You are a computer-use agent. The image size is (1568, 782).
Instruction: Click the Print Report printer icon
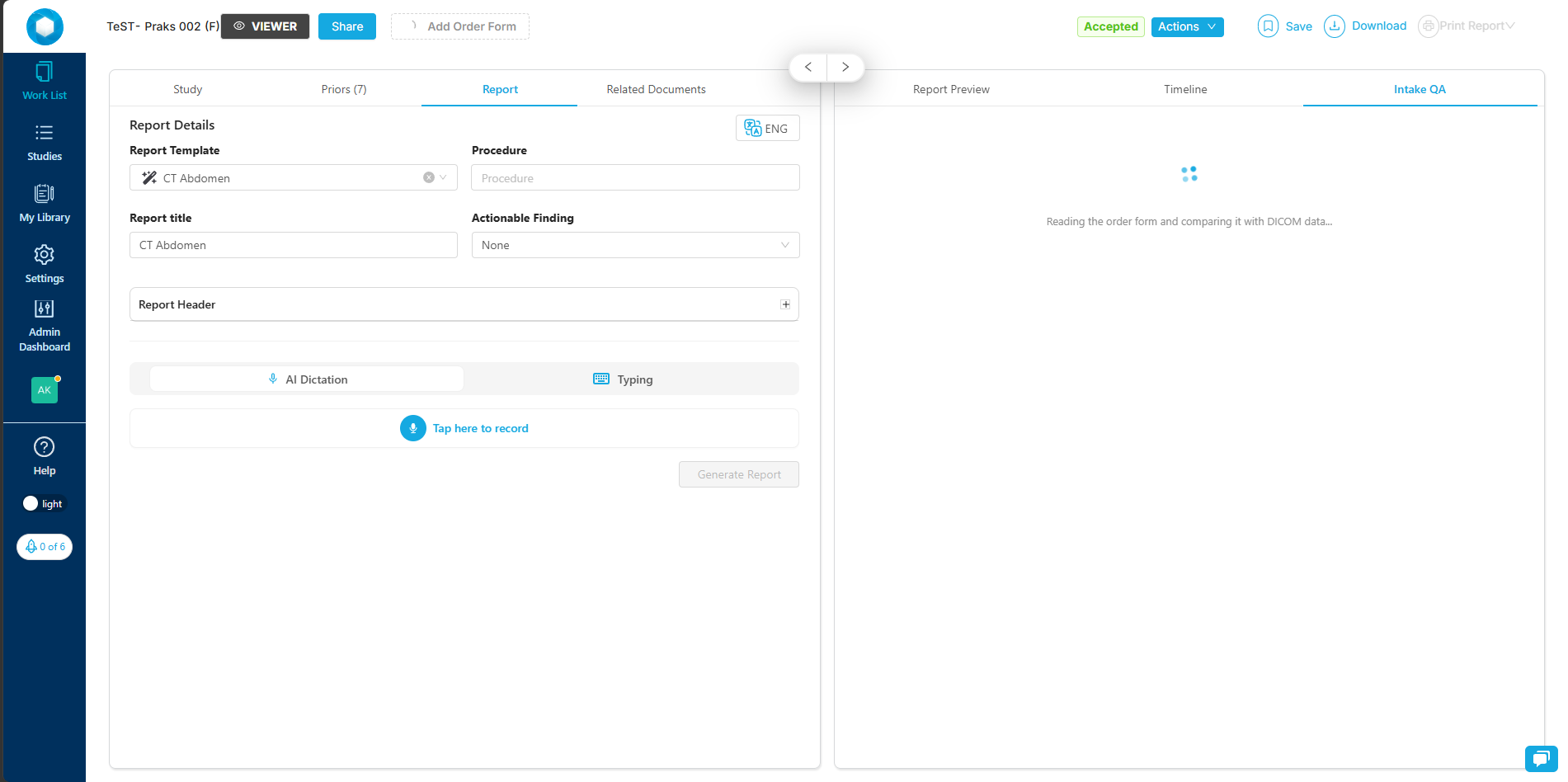[1428, 26]
